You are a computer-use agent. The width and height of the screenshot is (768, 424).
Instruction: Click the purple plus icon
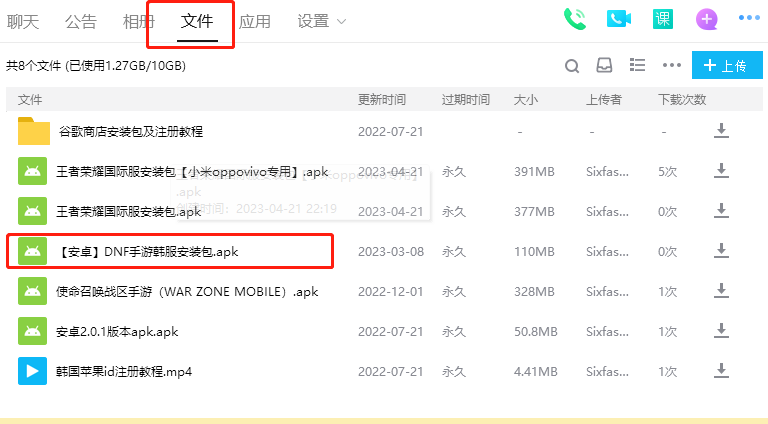point(707,19)
